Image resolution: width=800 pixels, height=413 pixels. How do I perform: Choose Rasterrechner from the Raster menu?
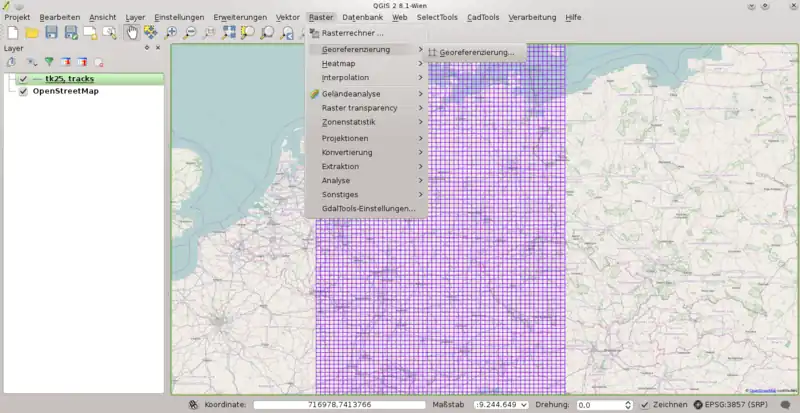[x=352, y=33]
